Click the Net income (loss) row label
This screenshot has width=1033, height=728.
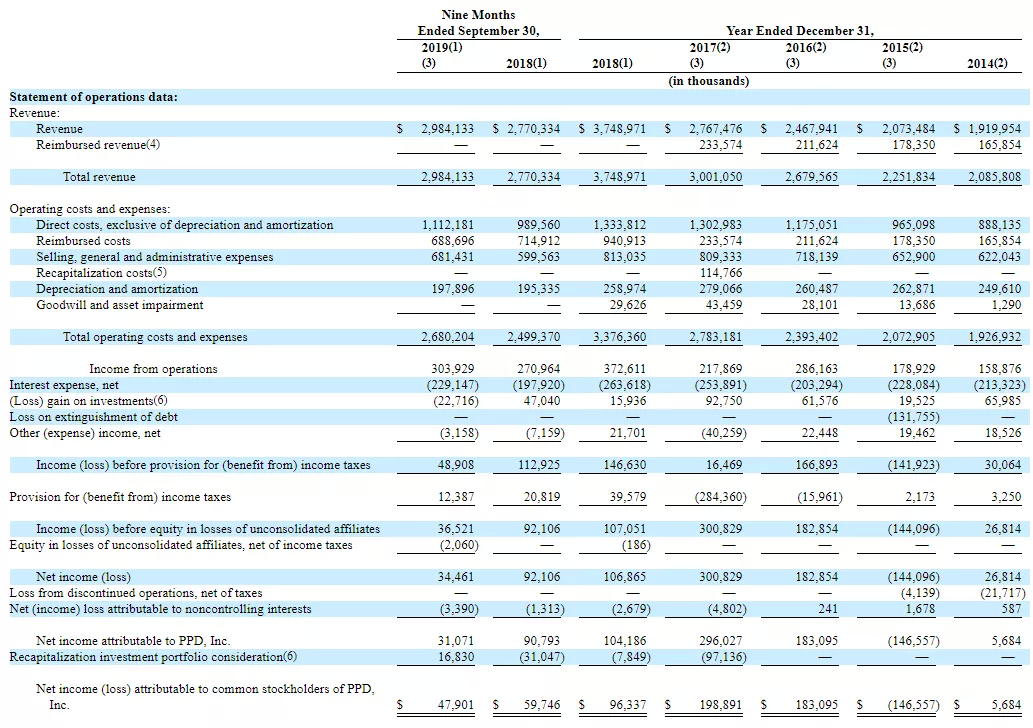83,577
